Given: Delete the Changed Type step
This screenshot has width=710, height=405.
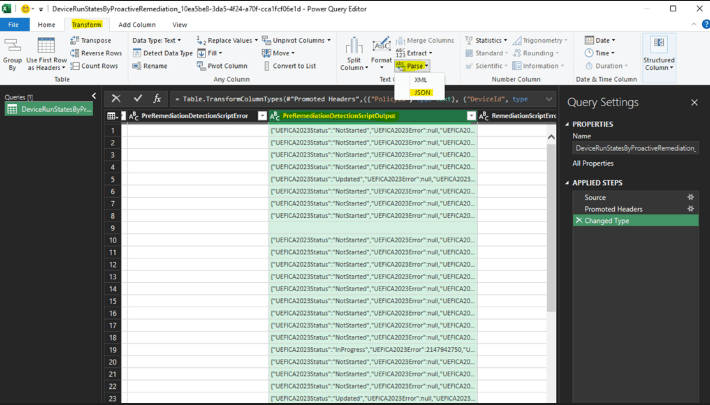Looking at the screenshot, I should (x=578, y=221).
